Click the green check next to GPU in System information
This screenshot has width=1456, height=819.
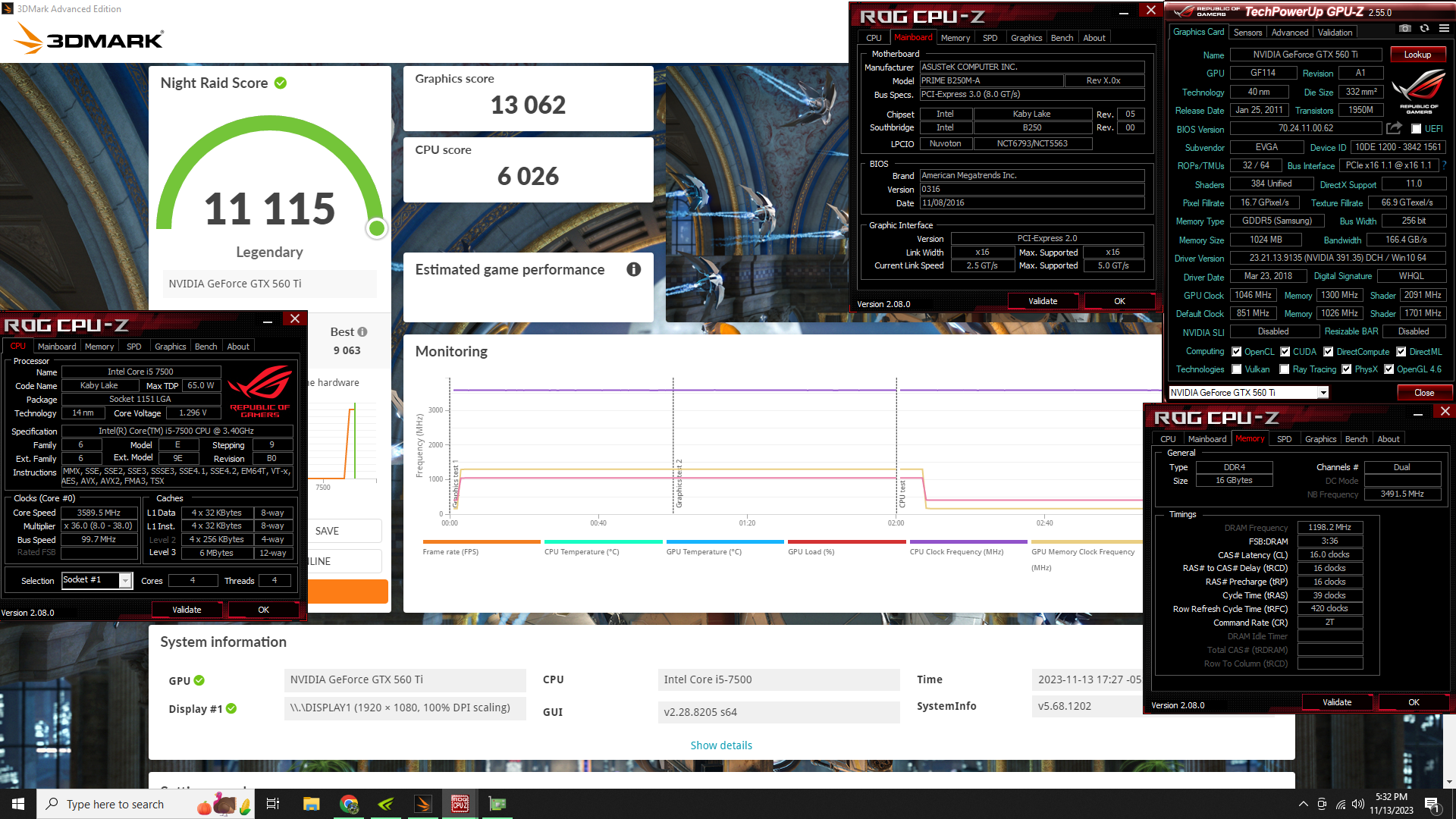coord(199,680)
